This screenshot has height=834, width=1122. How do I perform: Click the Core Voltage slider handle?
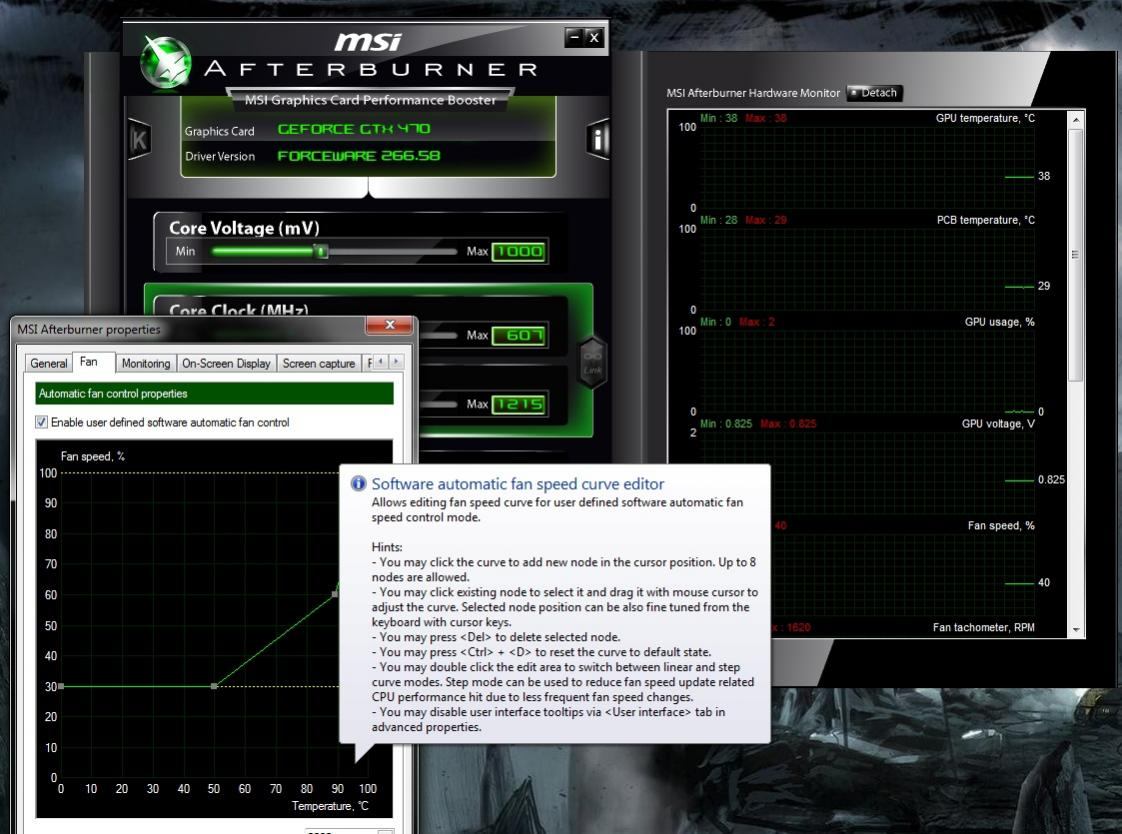[322, 251]
